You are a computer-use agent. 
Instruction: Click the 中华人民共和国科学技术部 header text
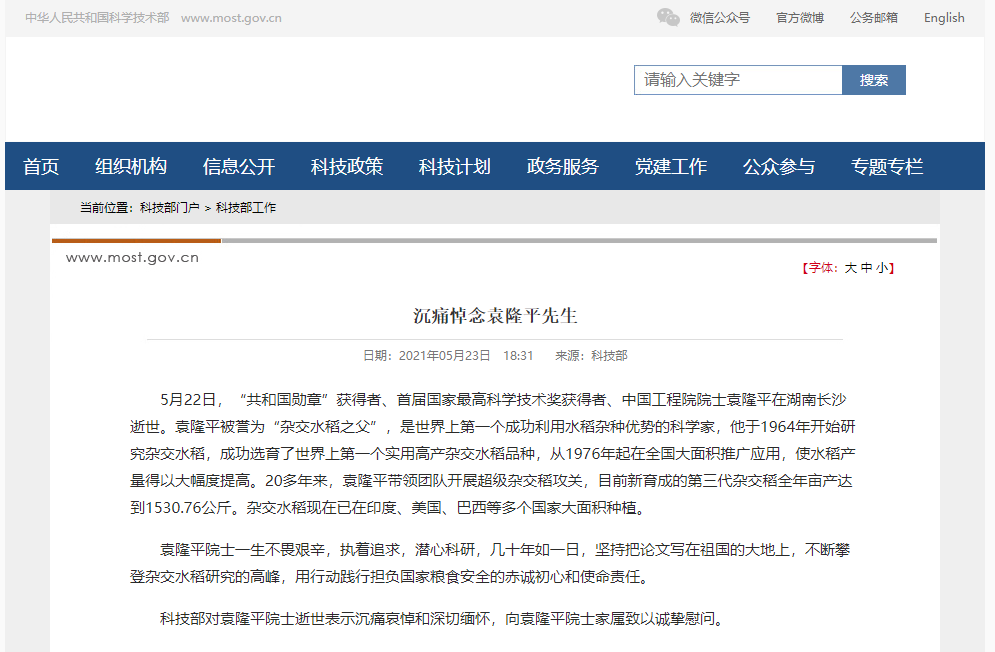[97, 18]
